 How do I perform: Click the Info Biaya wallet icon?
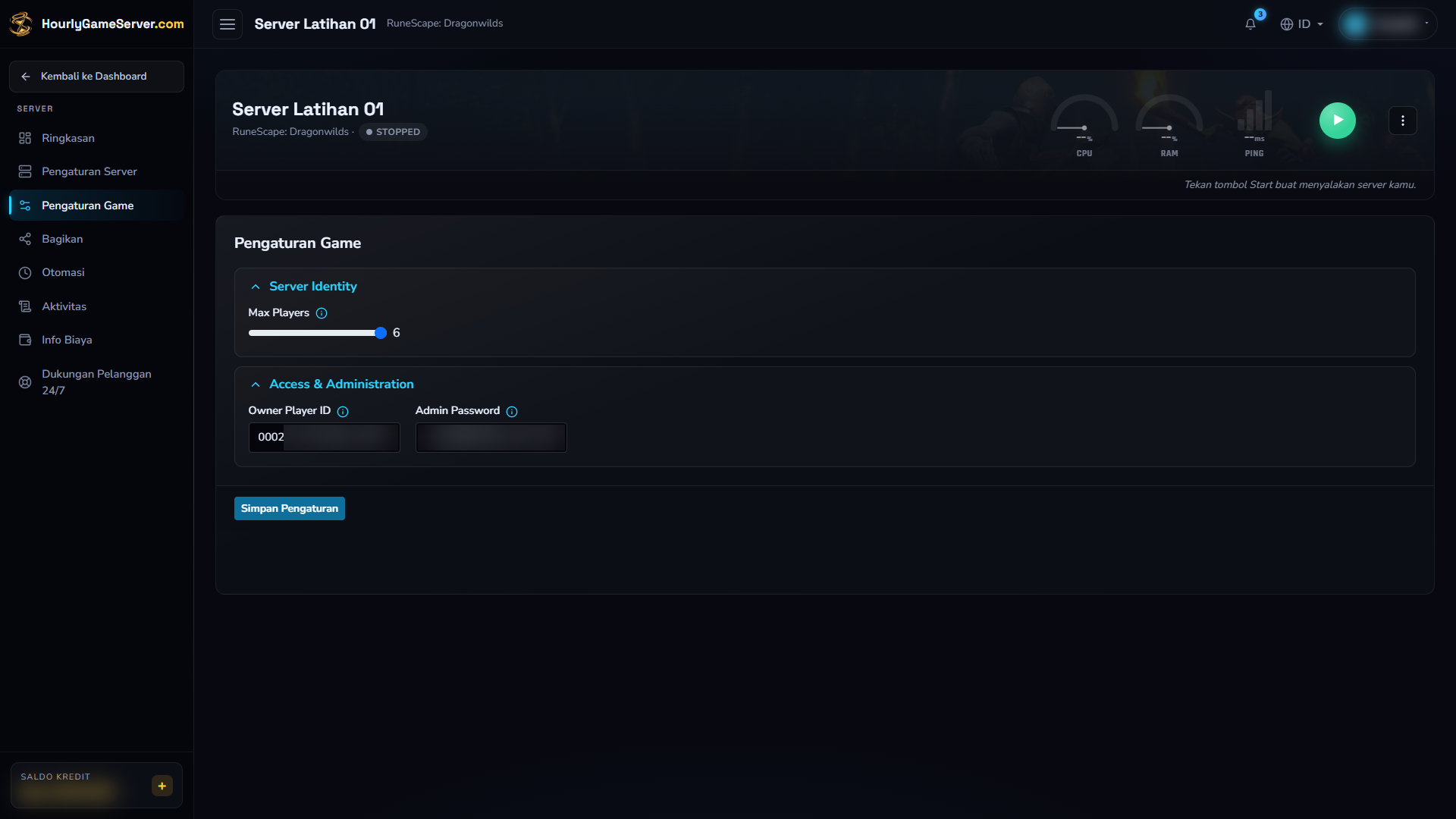tap(25, 340)
